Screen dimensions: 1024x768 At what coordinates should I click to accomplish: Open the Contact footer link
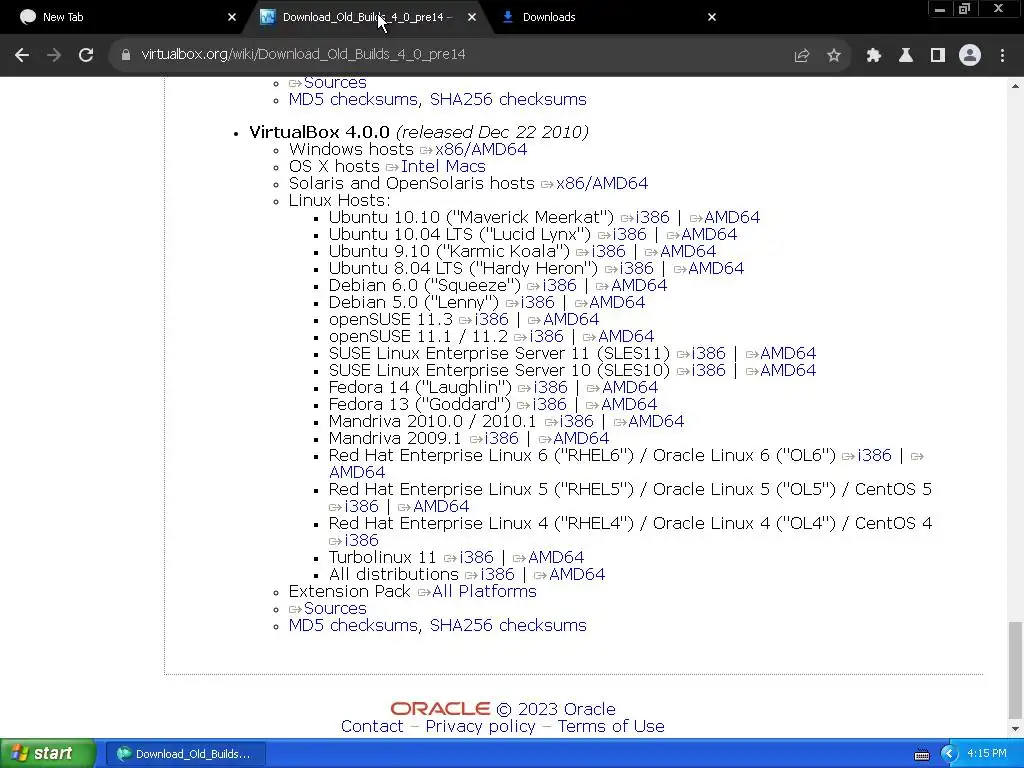coord(372,726)
